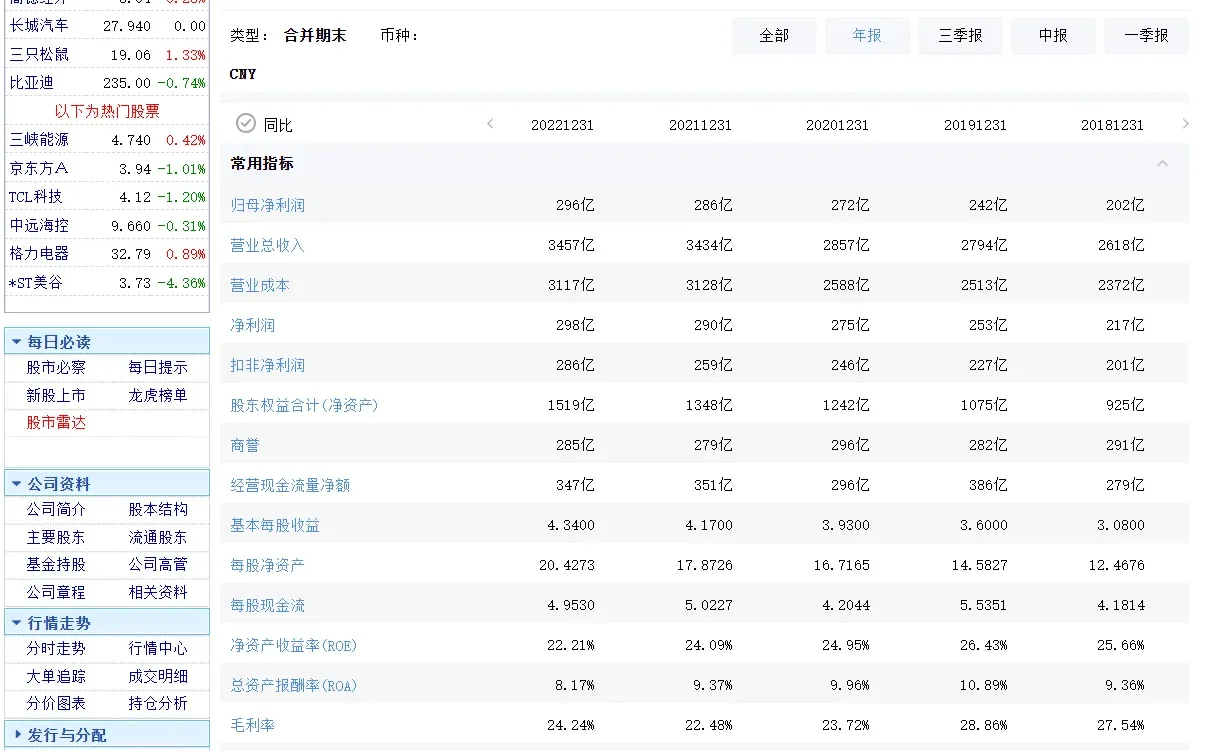This screenshot has width=1213, height=751.
Task: Open the 公司简介 page
Action: point(56,507)
